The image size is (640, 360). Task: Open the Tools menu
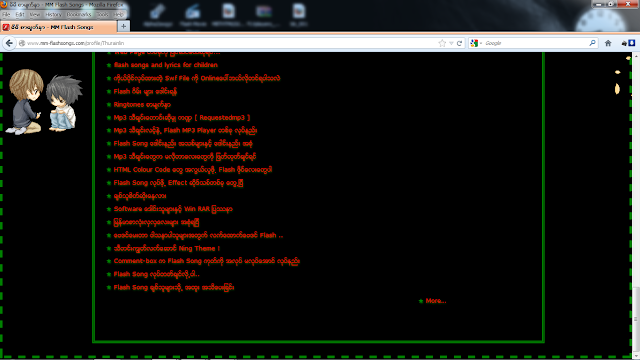point(102,14)
